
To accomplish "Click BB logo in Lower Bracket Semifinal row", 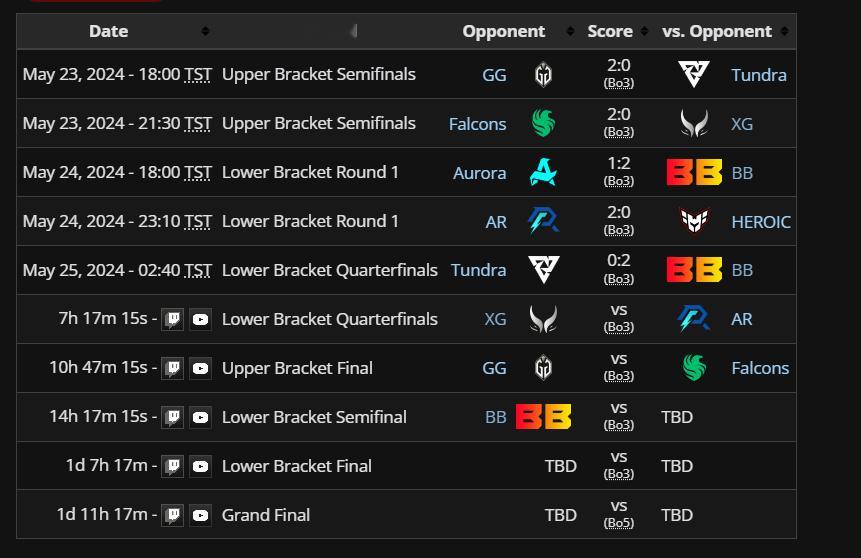I will tap(543, 417).
